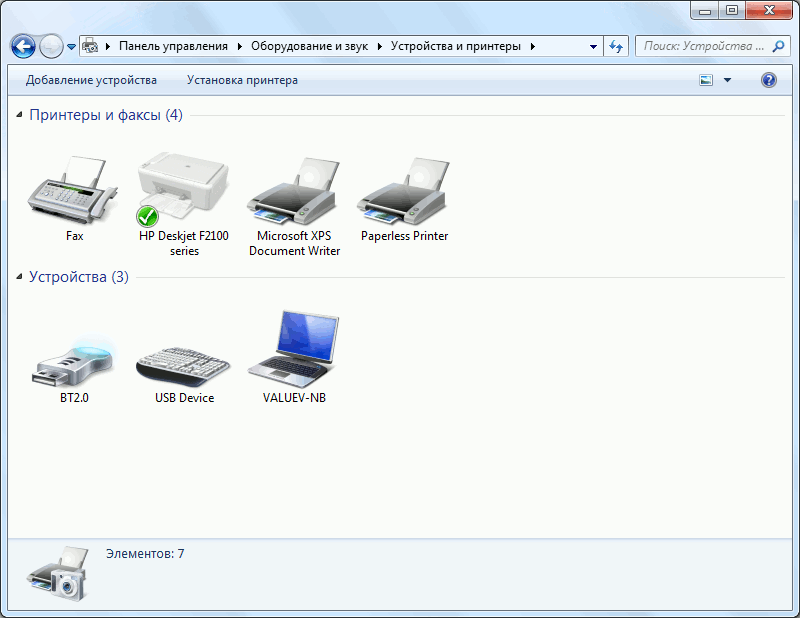The height and width of the screenshot is (618, 800).
Task: Click Добавление устройства in the toolbar
Action: click(91, 80)
